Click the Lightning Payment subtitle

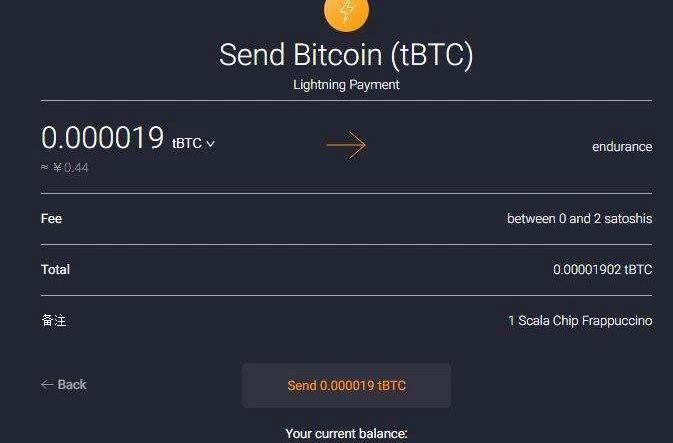coord(346,85)
